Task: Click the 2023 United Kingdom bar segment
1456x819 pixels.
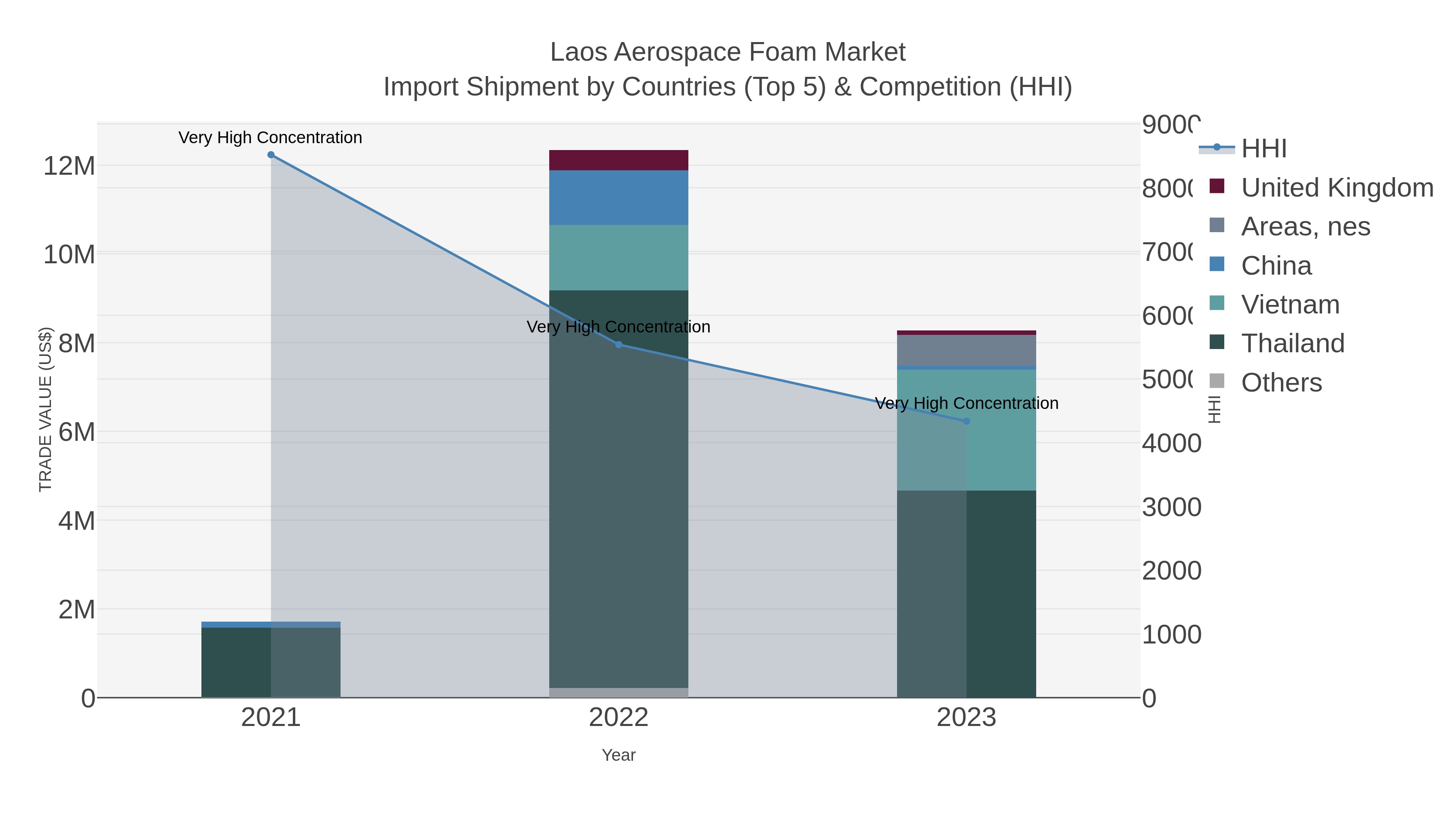Action: tap(967, 333)
